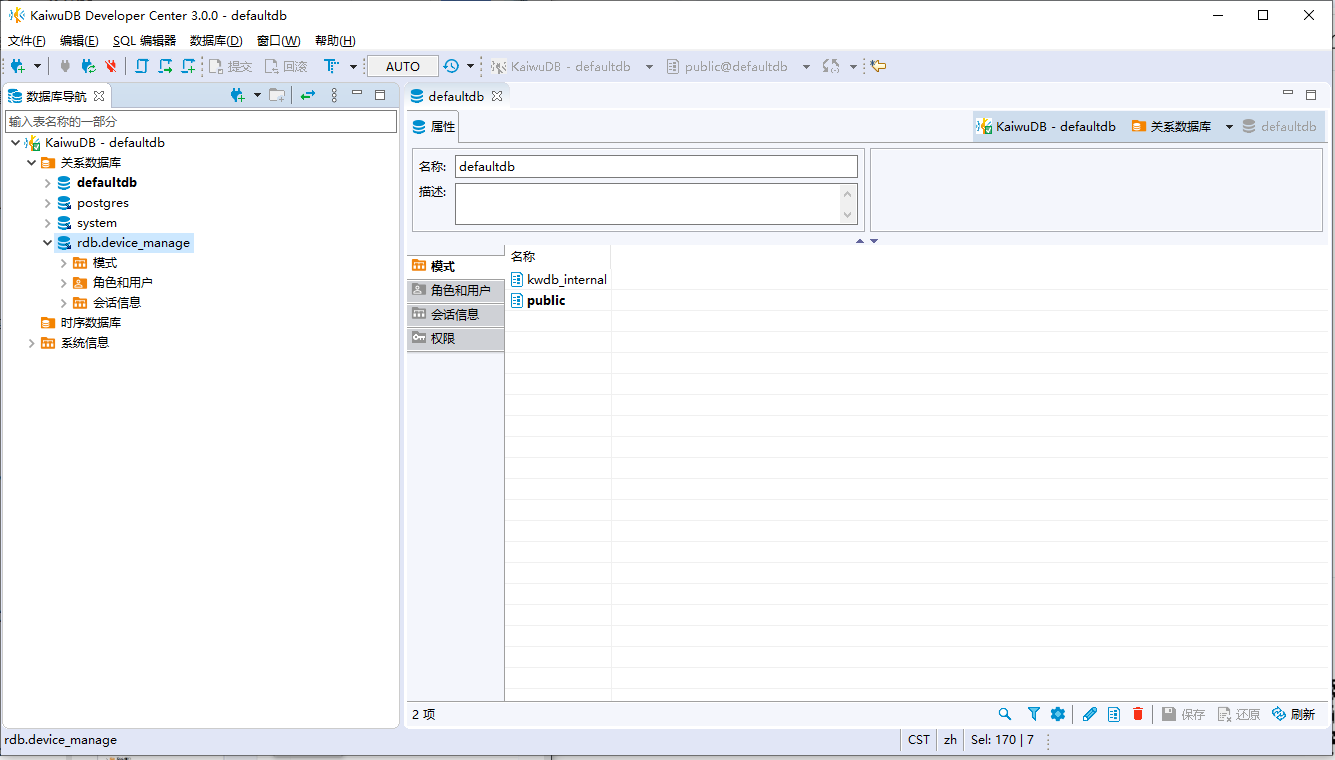Screen dimensions: 1335x760
Task: Select the public schema row
Action: pyautogui.click(x=538, y=300)
